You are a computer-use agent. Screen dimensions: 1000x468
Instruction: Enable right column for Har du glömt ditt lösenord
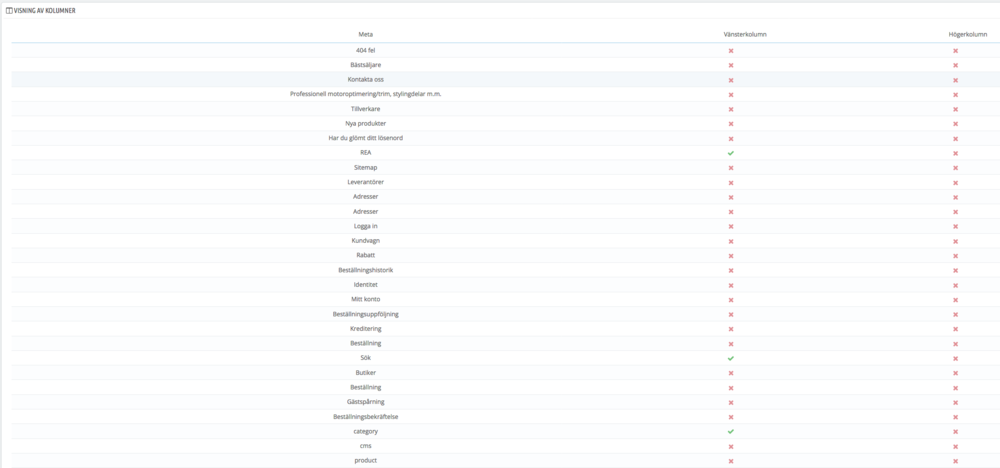click(x=955, y=139)
